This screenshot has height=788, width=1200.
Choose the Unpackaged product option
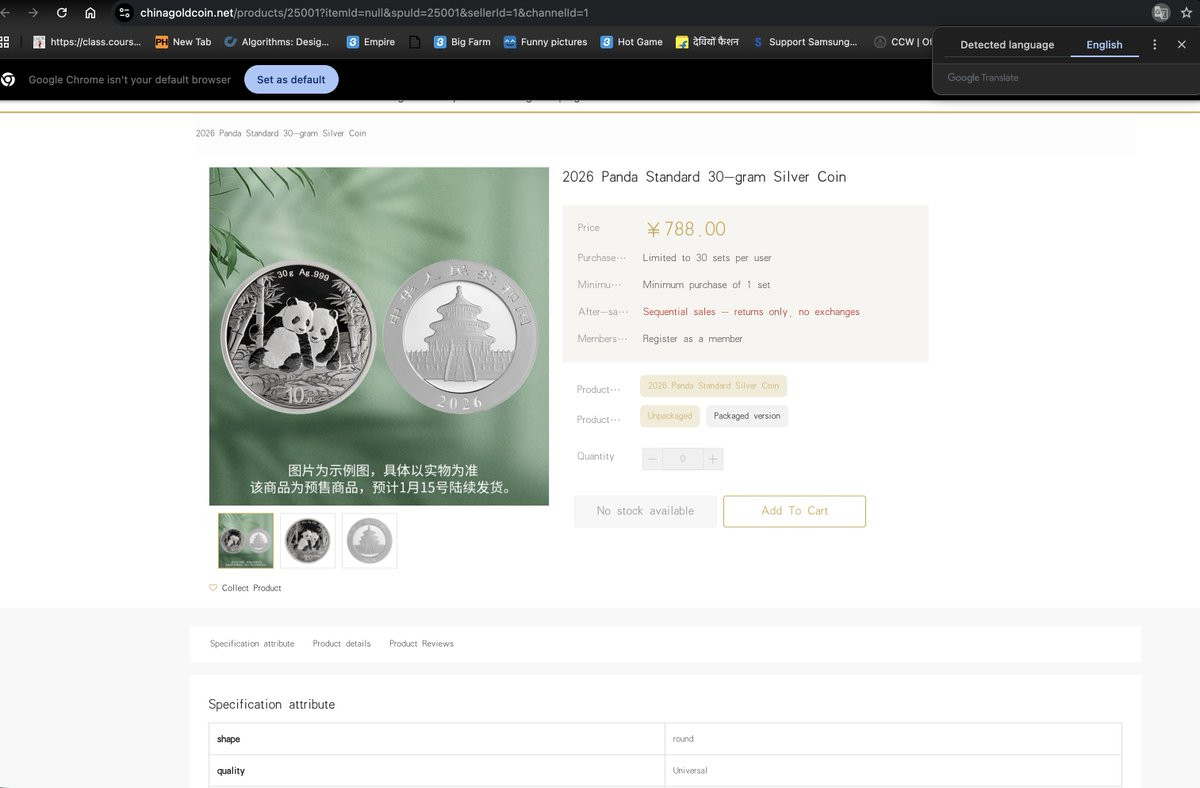pyautogui.click(x=670, y=416)
